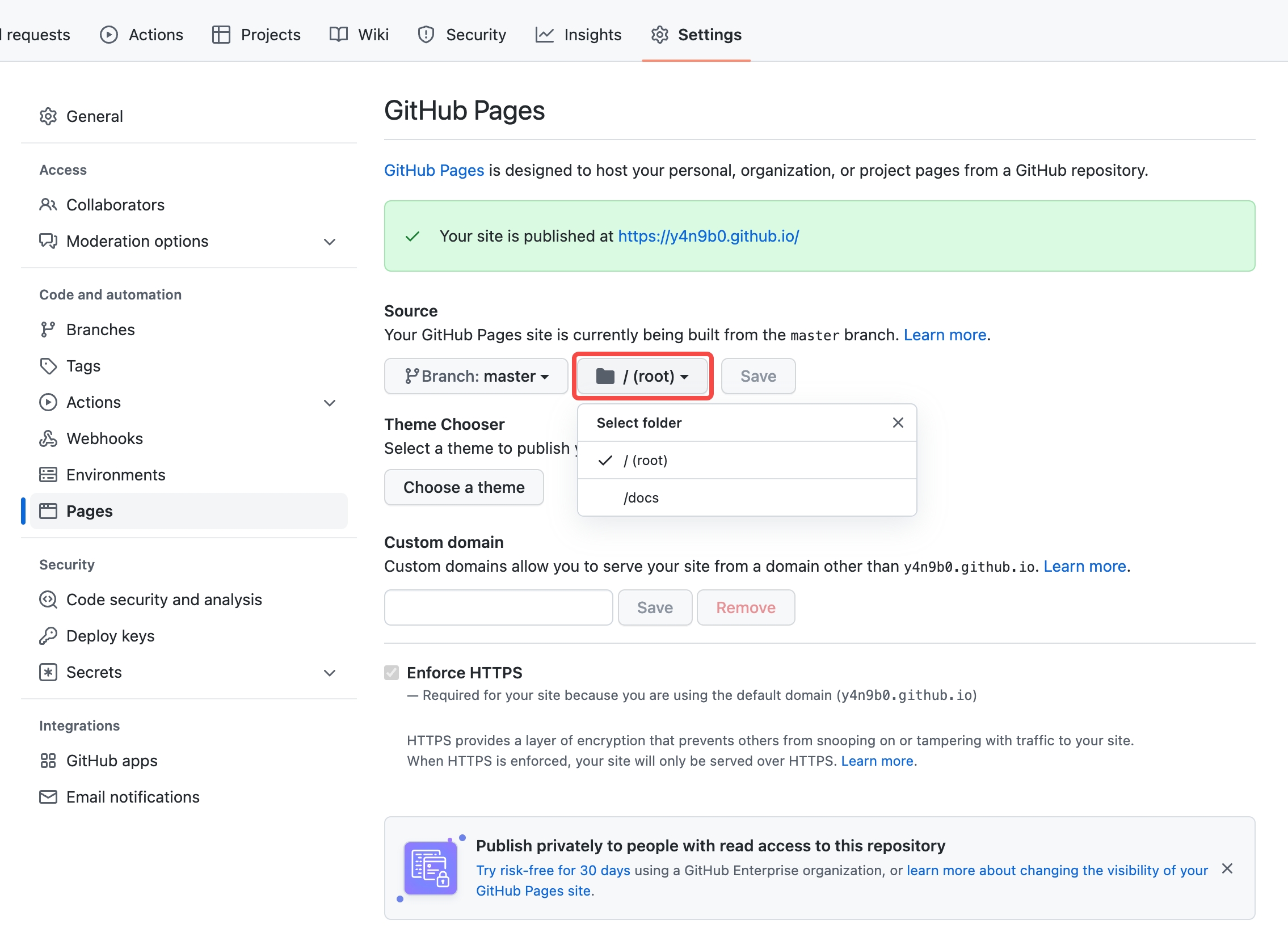Click the General gear icon in sidebar
Image resolution: width=1288 pixels, height=937 pixels.
click(x=48, y=116)
